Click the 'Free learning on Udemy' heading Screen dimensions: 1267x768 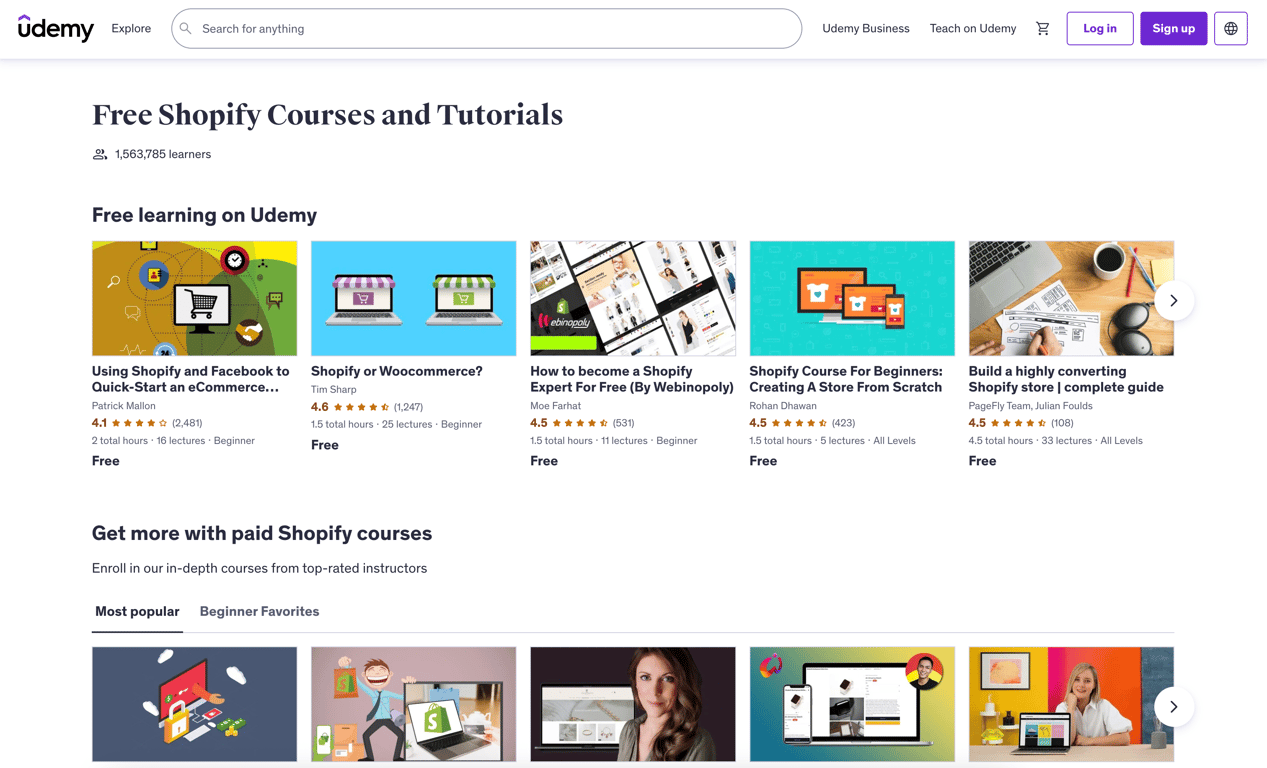click(x=204, y=215)
